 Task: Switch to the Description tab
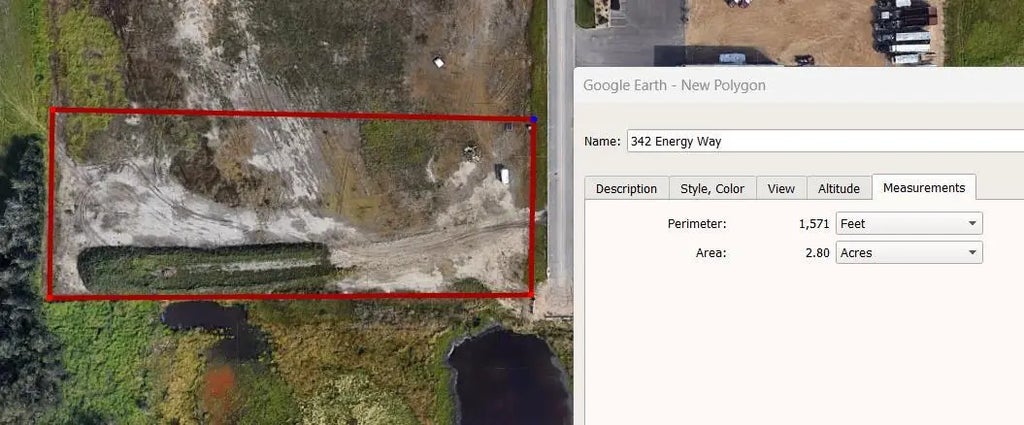[626, 188]
